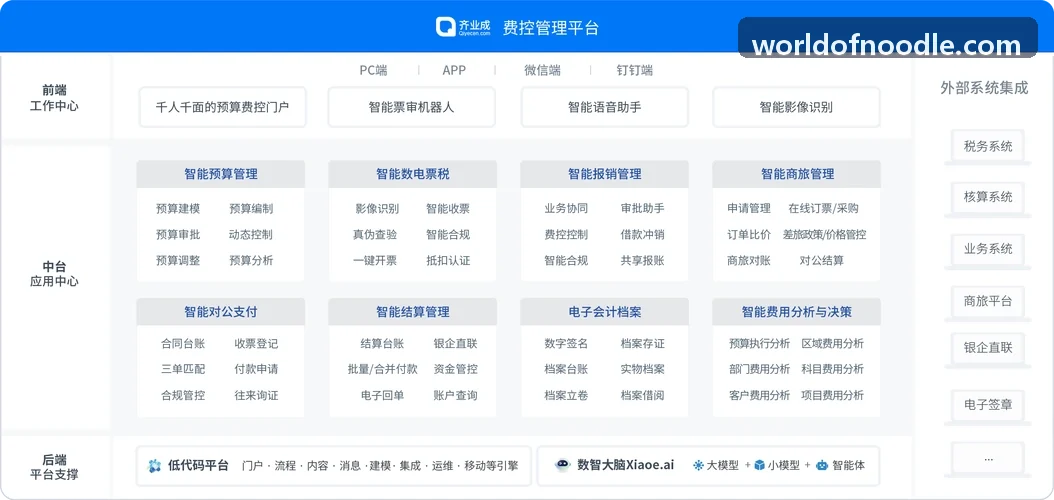Open the 智能影像识别 box
The width and height of the screenshot is (1054, 500).
coord(796,107)
